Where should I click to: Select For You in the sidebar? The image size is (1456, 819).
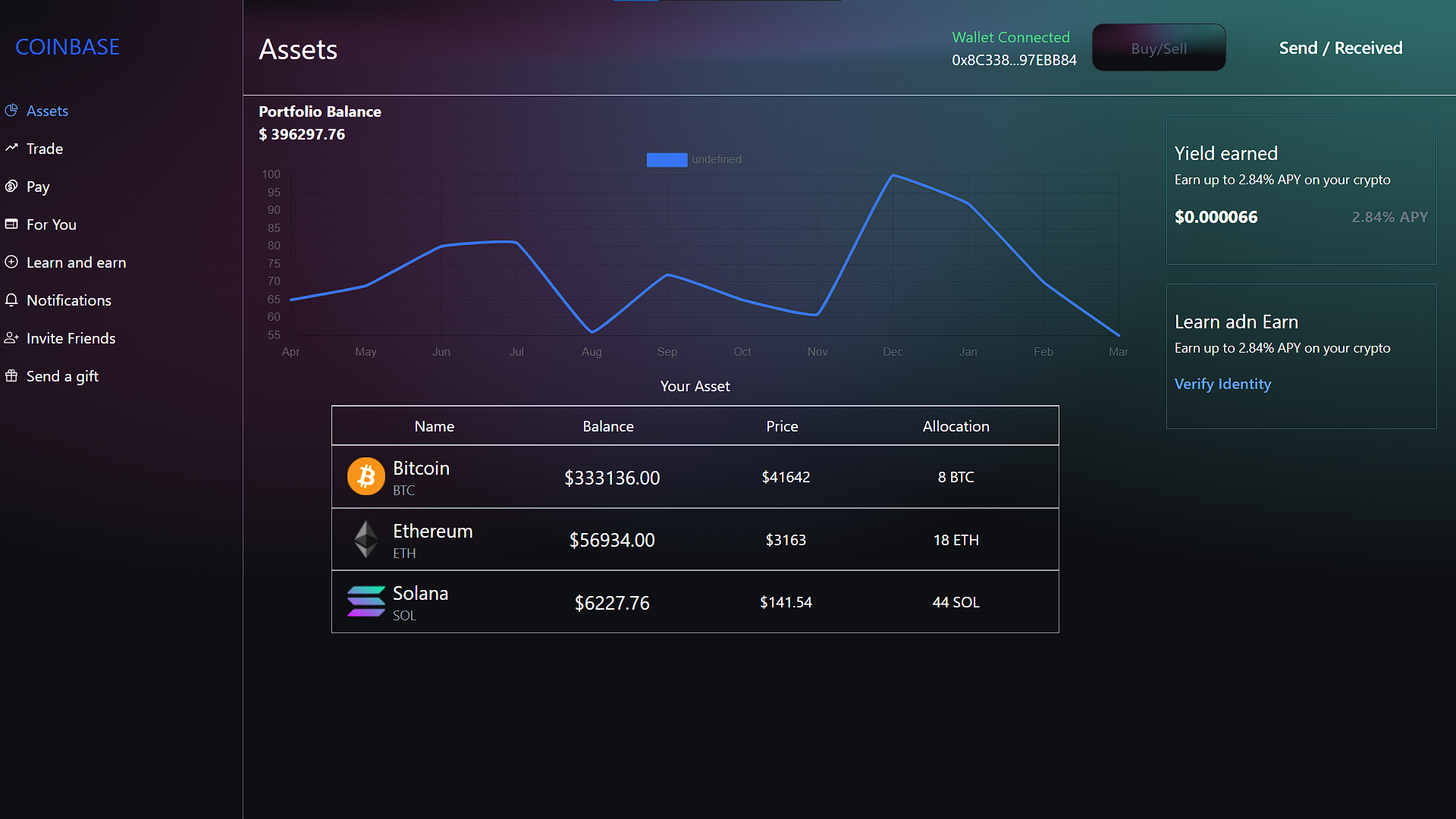click(52, 224)
